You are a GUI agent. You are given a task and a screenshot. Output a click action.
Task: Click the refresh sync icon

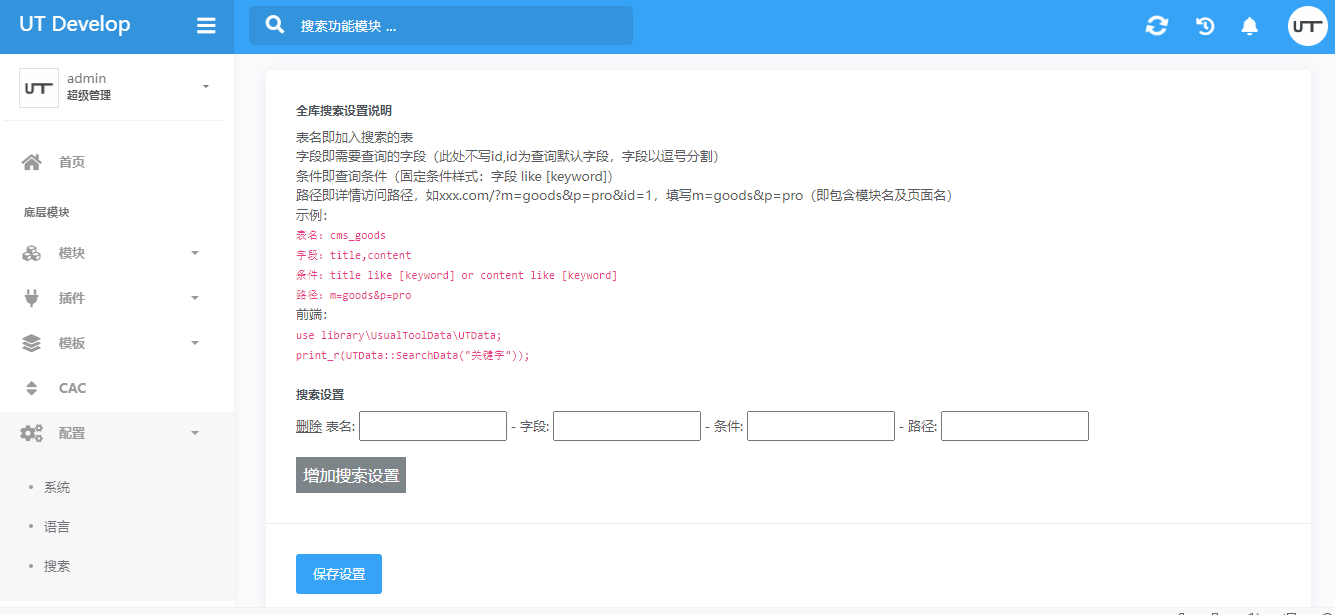[x=1156, y=26]
